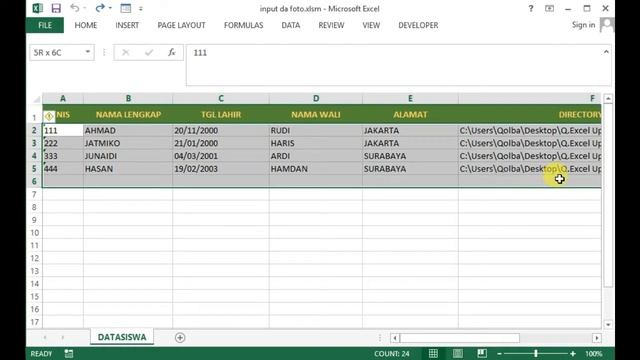This screenshot has height=360, width=640.
Task: Open the Undo history dropdown arrow
Action: click(x=84, y=8)
